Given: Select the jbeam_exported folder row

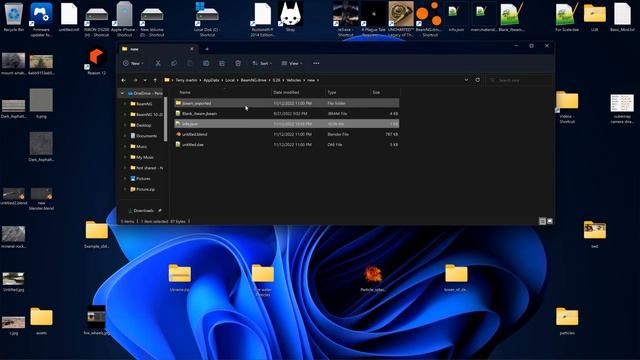Looking at the screenshot, I should (287, 103).
